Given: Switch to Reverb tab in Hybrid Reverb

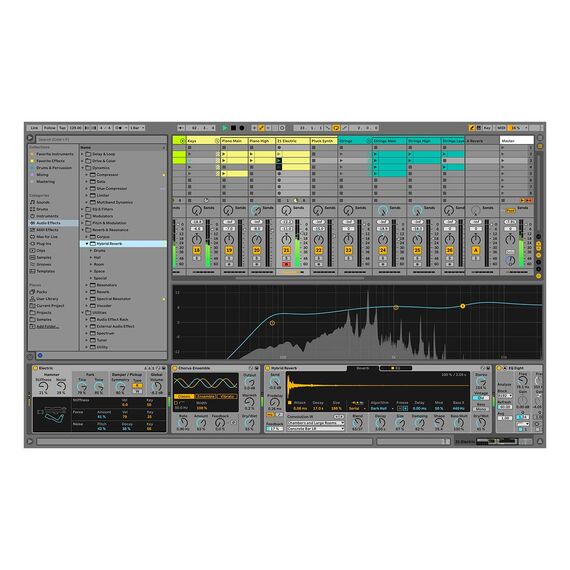Looking at the screenshot, I should tap(363, 368).
